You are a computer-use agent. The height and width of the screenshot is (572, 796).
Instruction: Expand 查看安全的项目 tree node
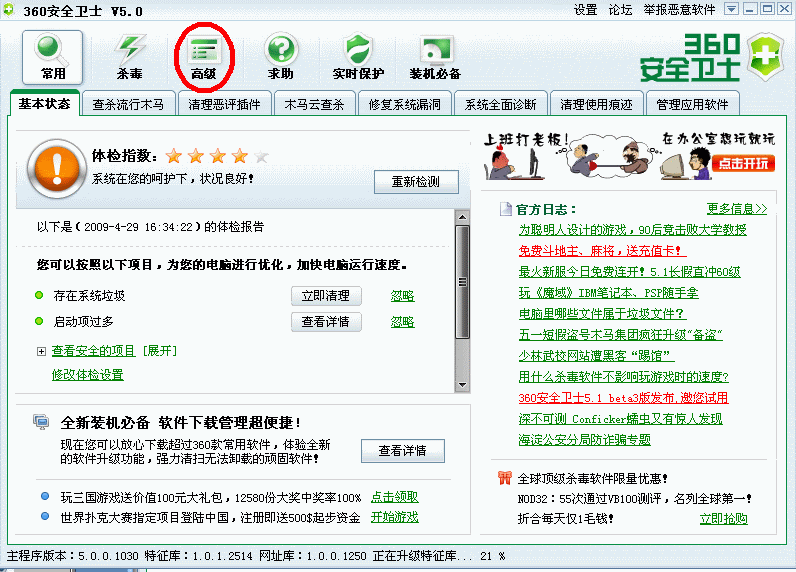tap(41, 351)
